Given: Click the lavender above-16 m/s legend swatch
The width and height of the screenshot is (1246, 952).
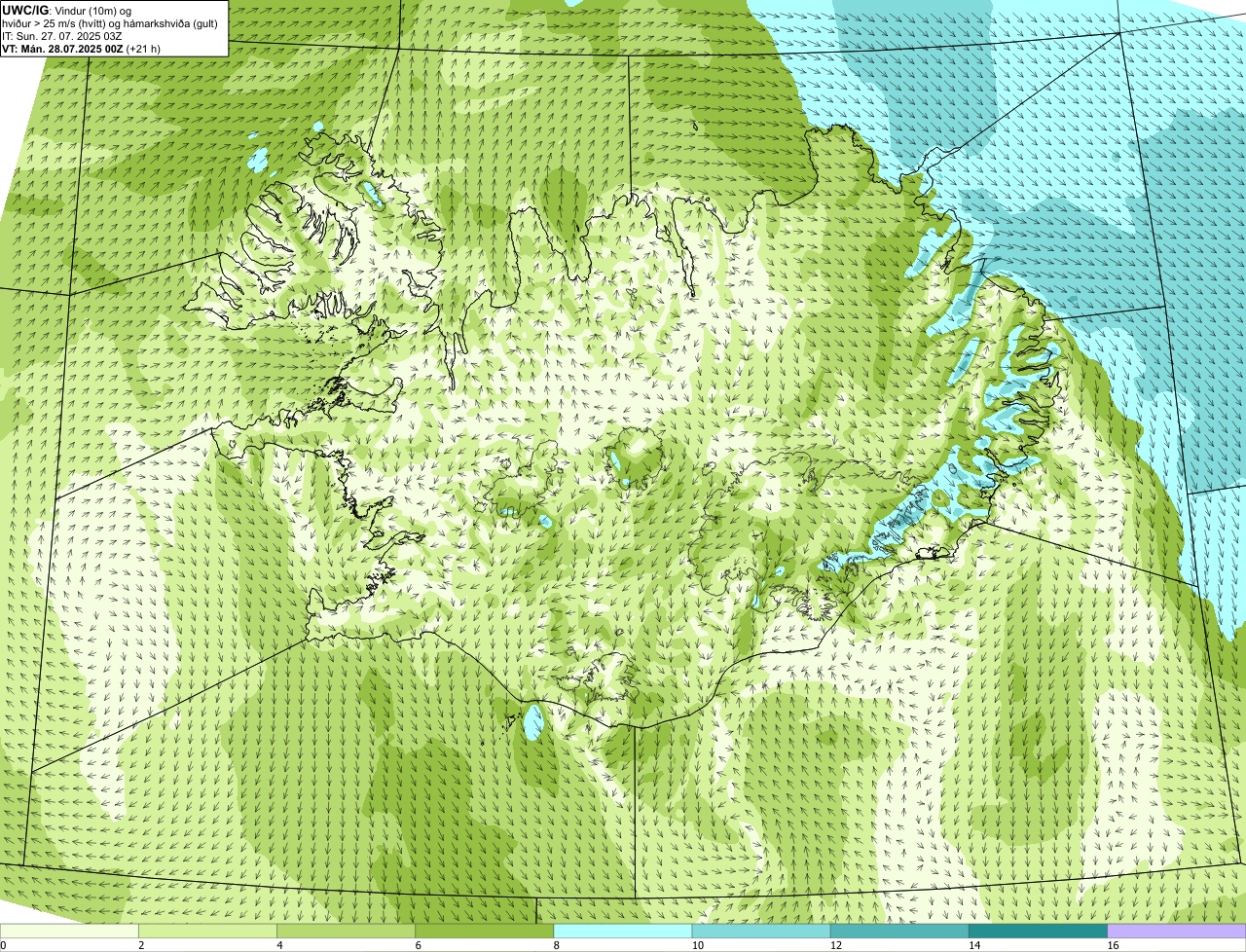Looking at the screenshot, I should [x=1177, y=932].
